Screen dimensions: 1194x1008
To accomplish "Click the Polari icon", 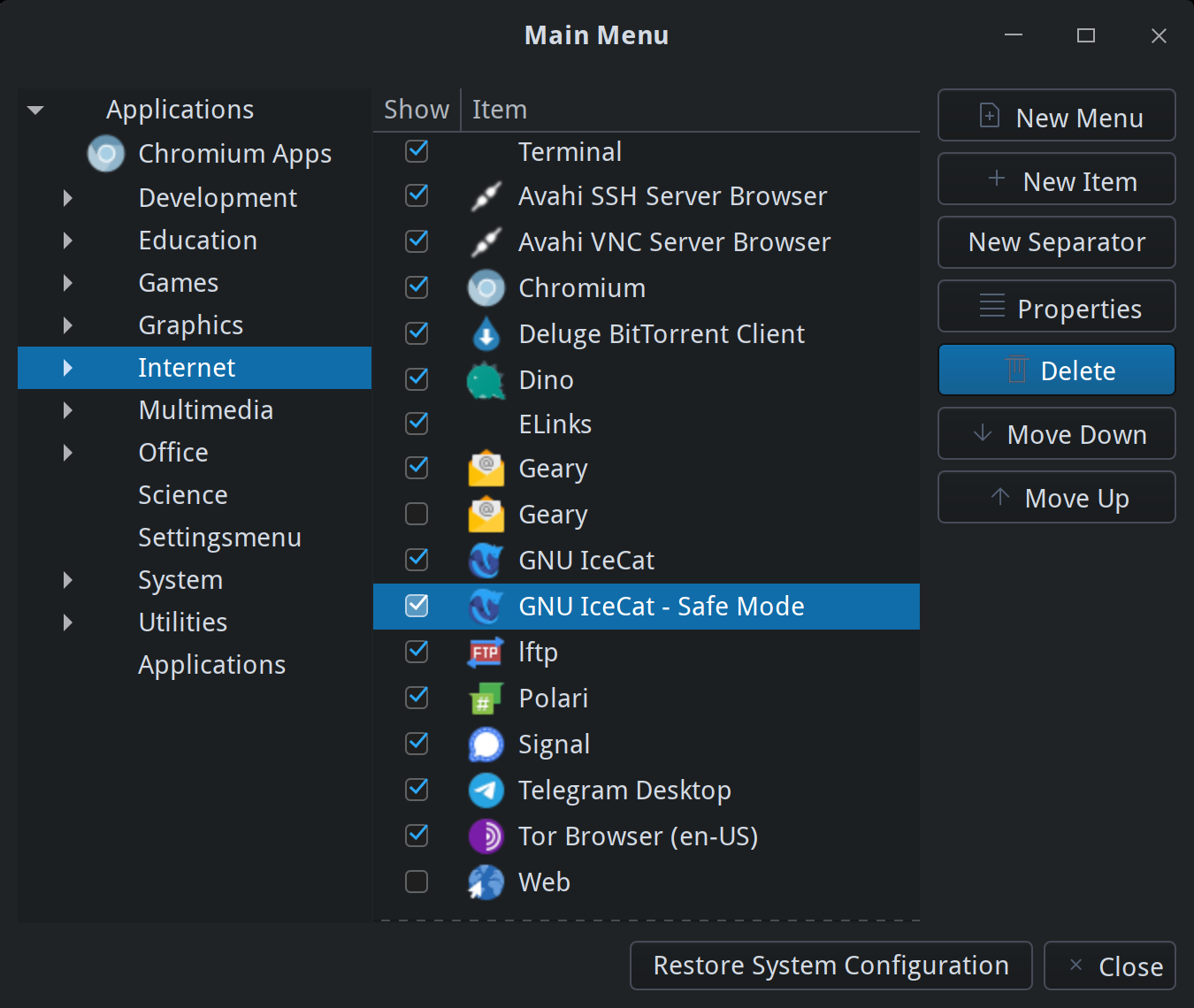I will pos(486,699).
